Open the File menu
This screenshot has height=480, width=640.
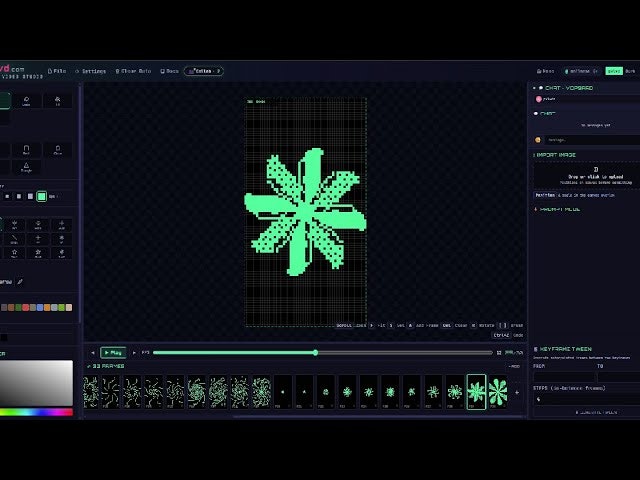pos(57,71)
